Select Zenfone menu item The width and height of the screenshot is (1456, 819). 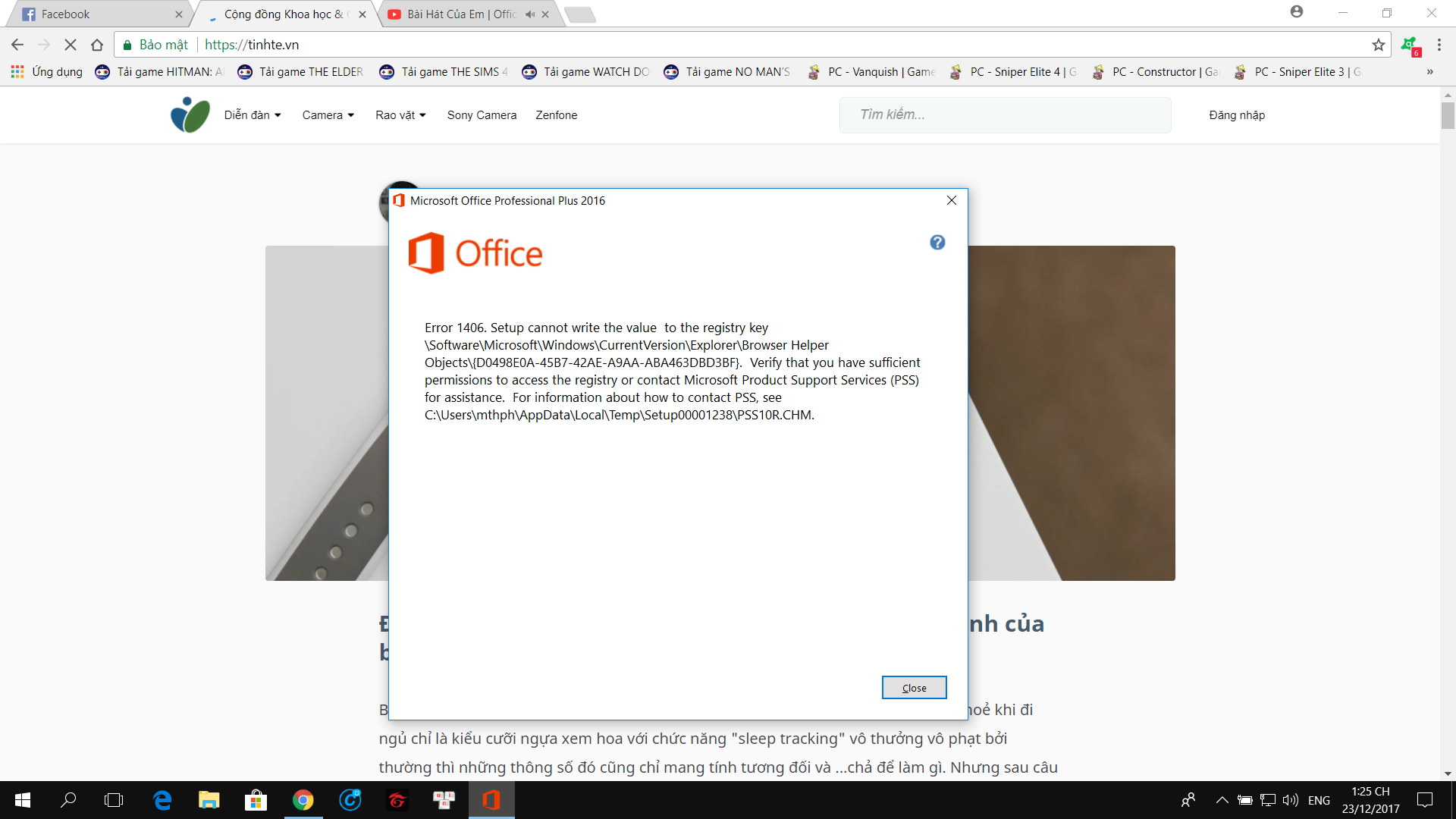556,114
